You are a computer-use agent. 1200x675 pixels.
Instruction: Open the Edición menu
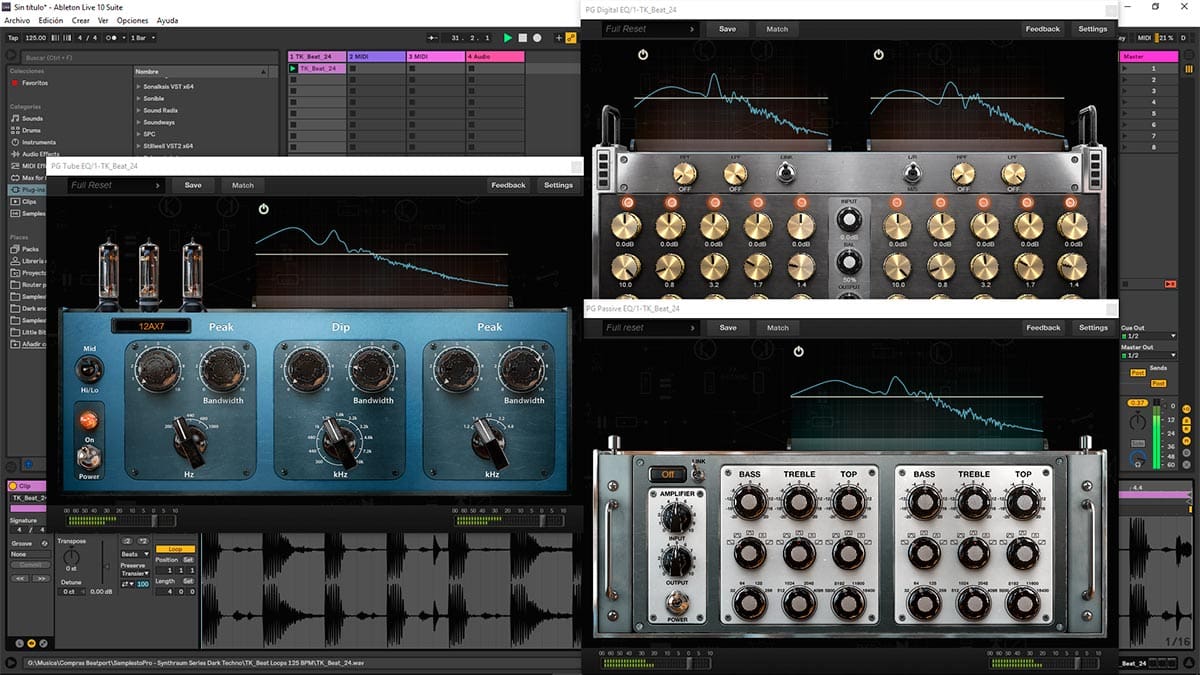click(50, 20)
